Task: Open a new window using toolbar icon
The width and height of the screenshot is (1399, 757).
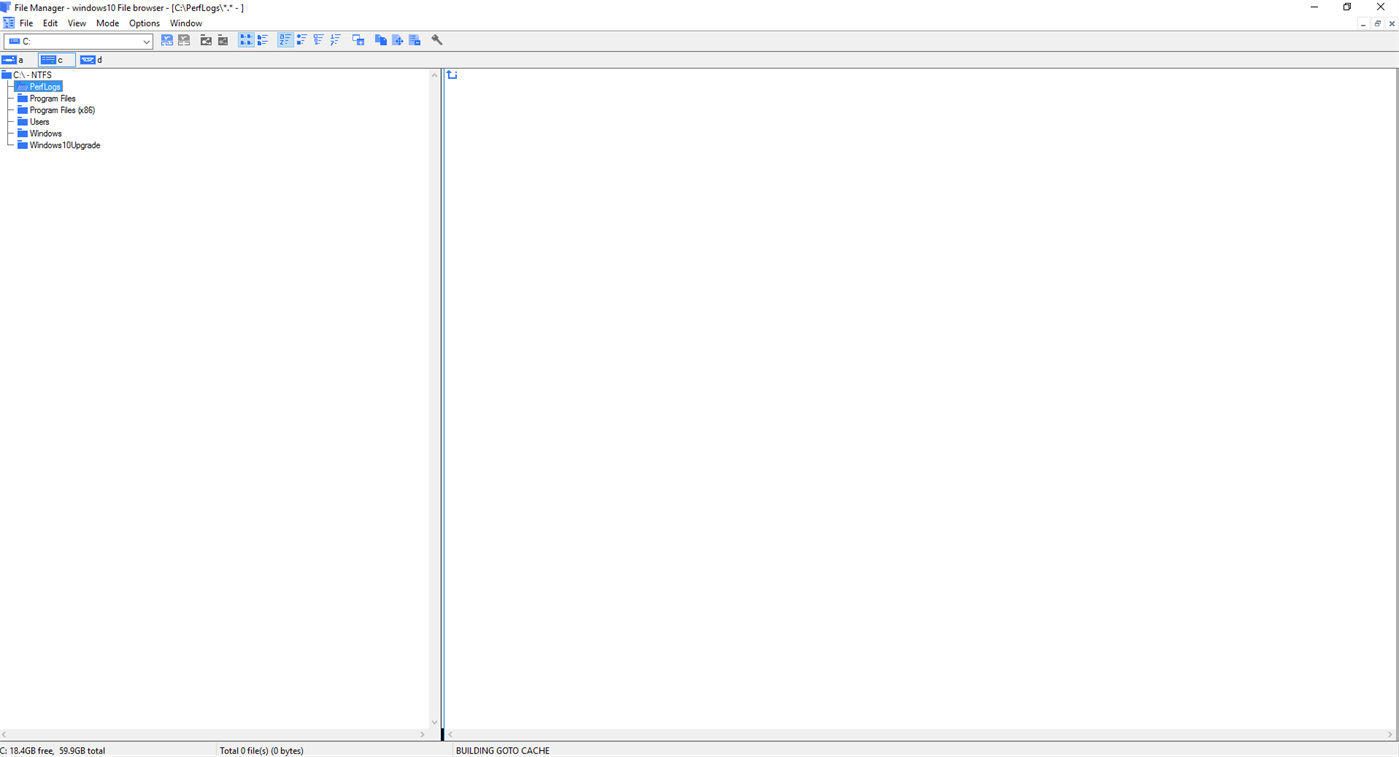Action: [x=358, y=40]
